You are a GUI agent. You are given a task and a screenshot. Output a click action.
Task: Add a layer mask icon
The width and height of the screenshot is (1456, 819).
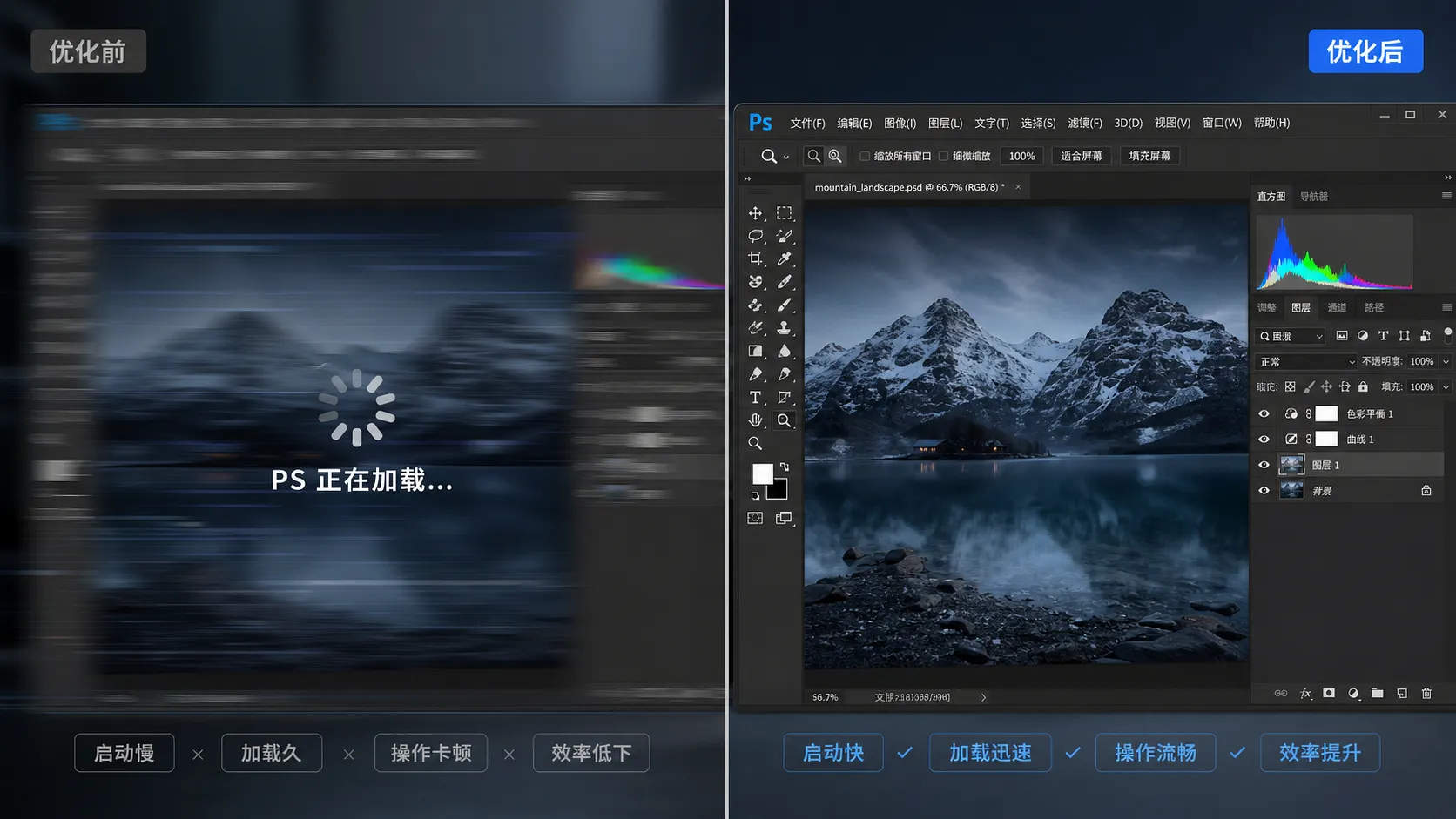tap(1329, 694)
